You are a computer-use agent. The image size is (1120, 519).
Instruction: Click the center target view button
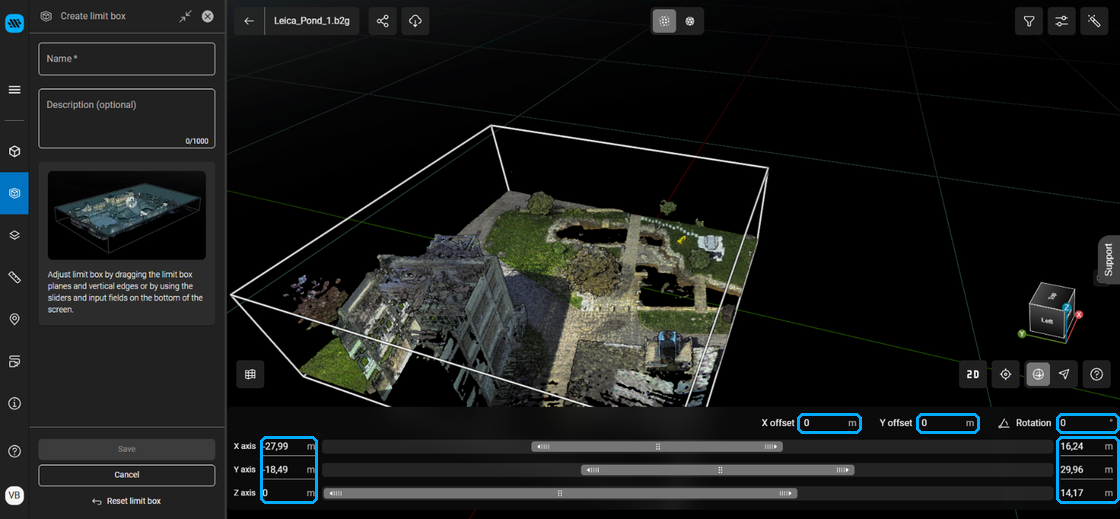pos(1006,374)
